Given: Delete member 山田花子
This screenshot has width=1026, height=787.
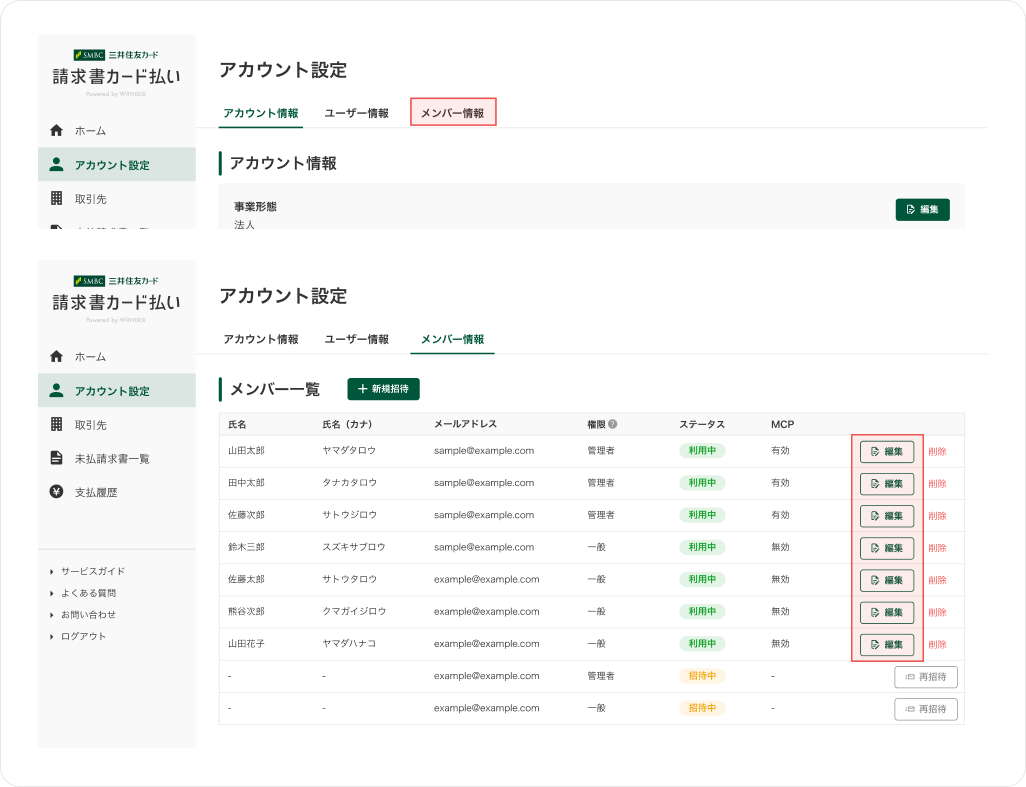Looking at the screenshot, I should 937,644.
